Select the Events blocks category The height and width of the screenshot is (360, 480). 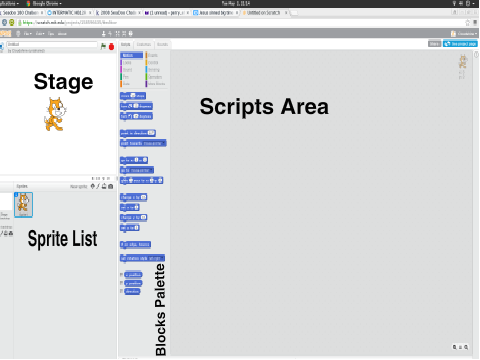pos(156,55)
